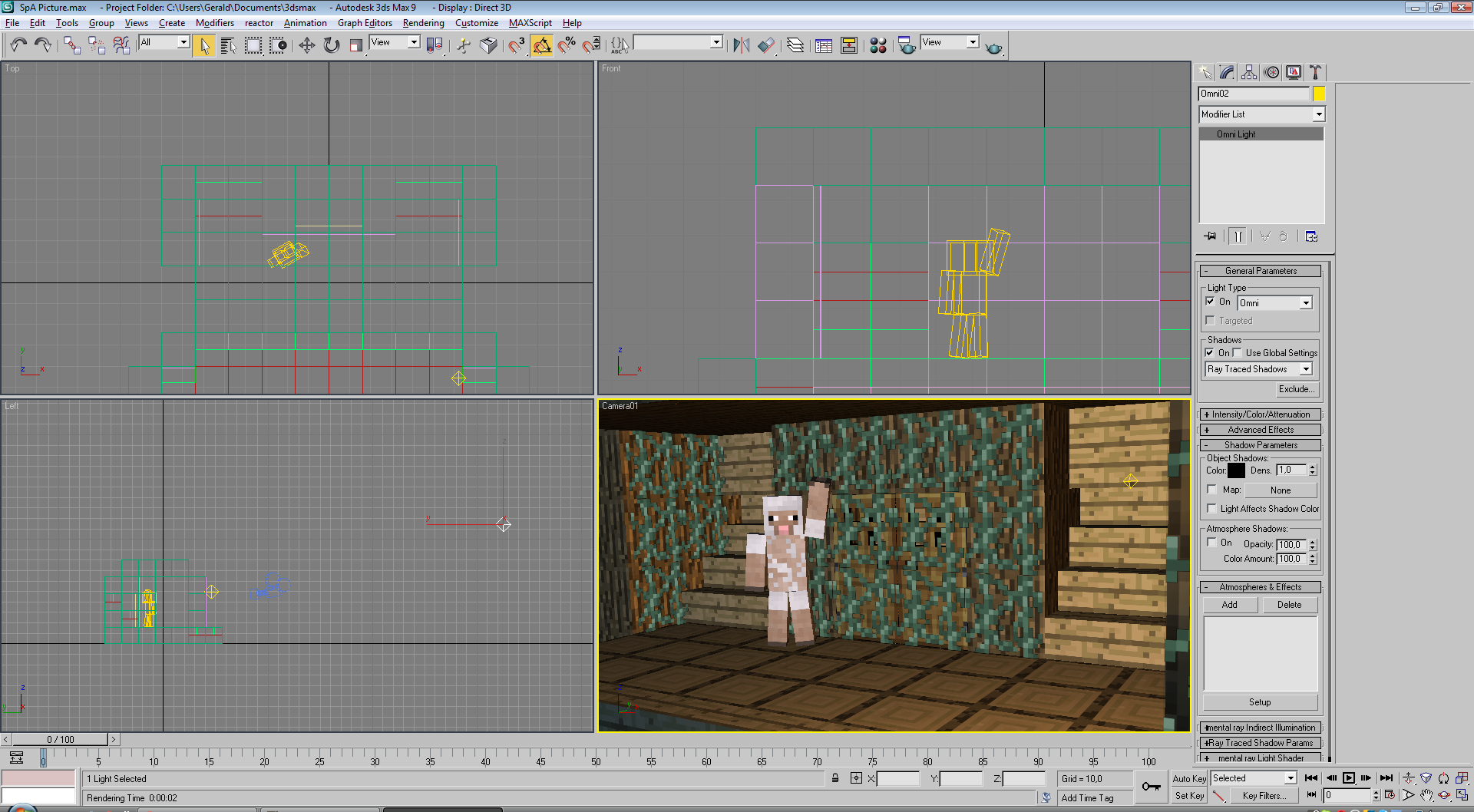The height and width of the screenshot is (812, 1474).
Task: Open the Schematic View icon
Action: (x=849, y=46)
